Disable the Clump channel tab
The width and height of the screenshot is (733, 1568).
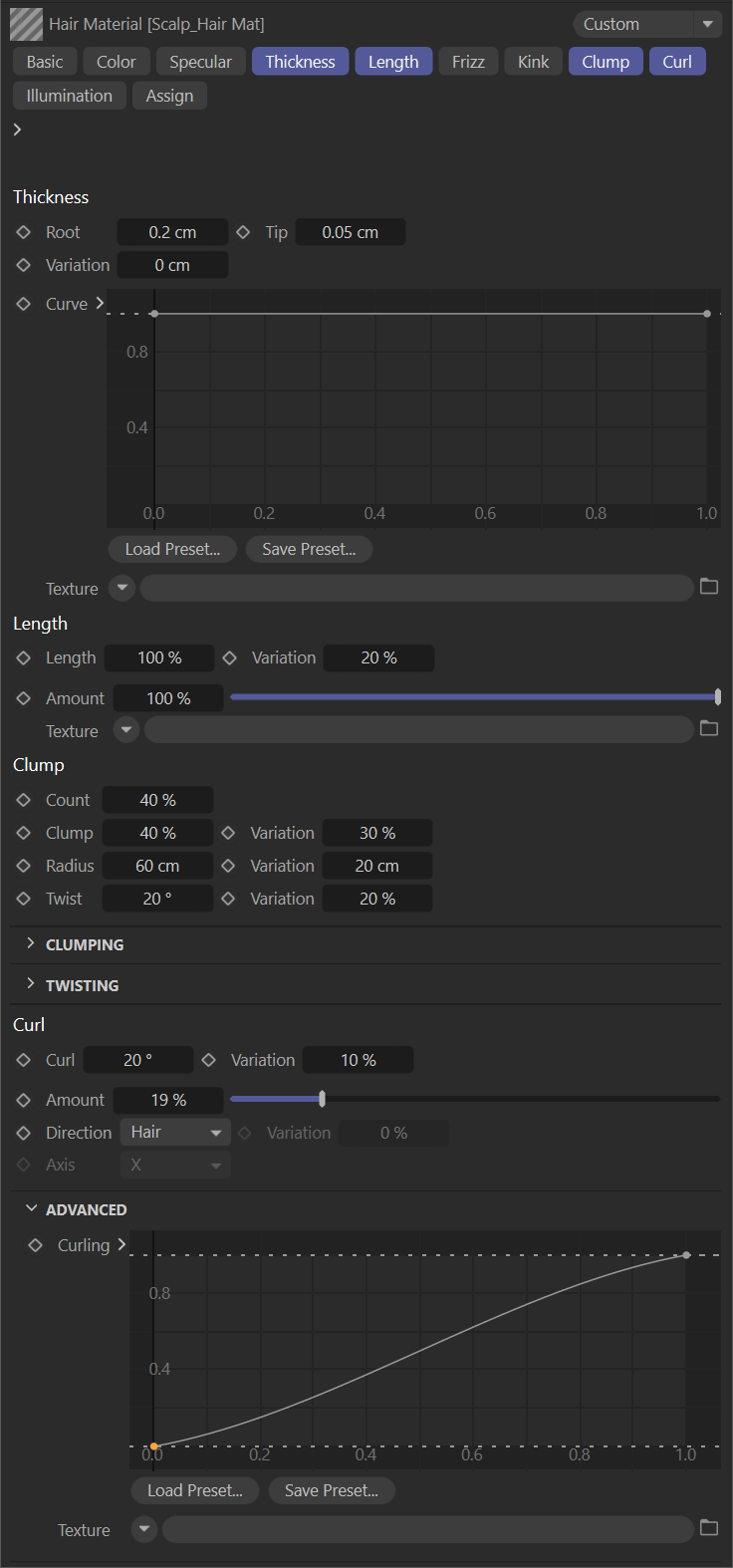(606, 62)
